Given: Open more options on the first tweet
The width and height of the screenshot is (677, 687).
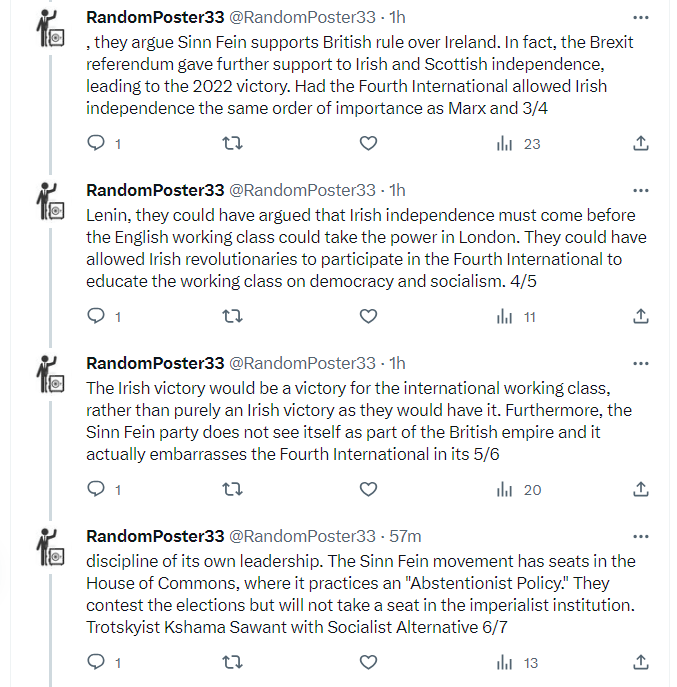Looking at the screenshot, I should [x=641, y=17].
